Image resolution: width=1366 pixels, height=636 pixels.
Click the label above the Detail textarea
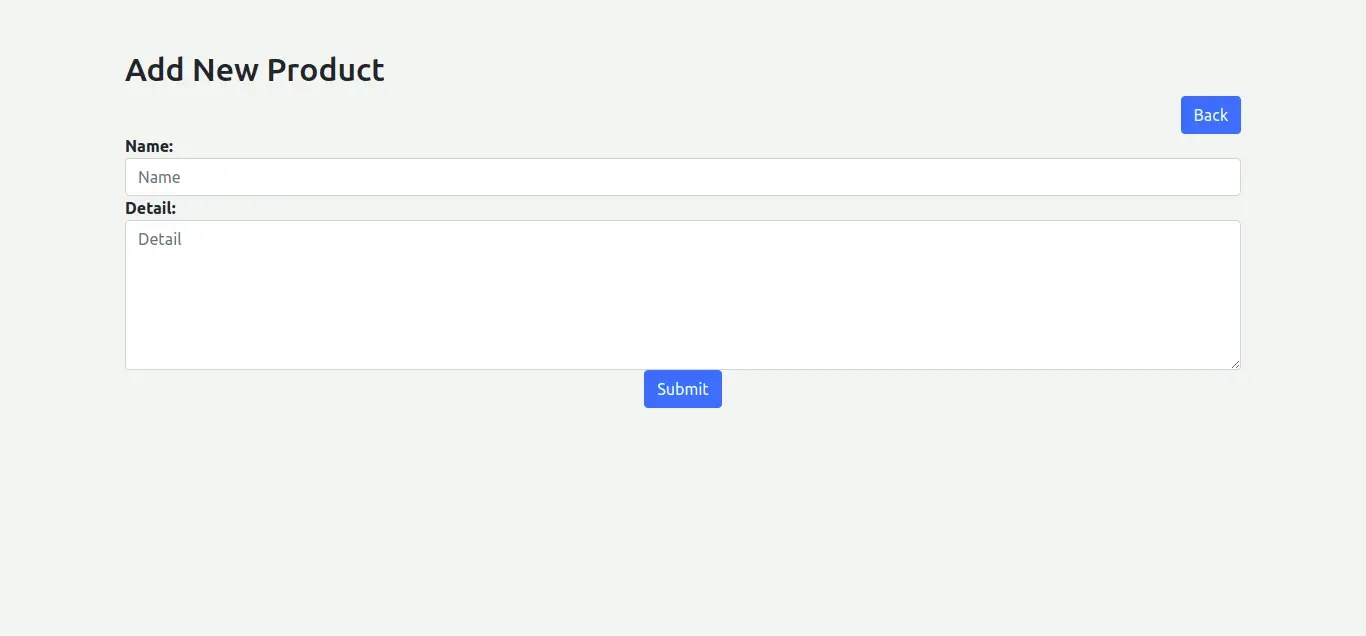[x=150, y=208]
